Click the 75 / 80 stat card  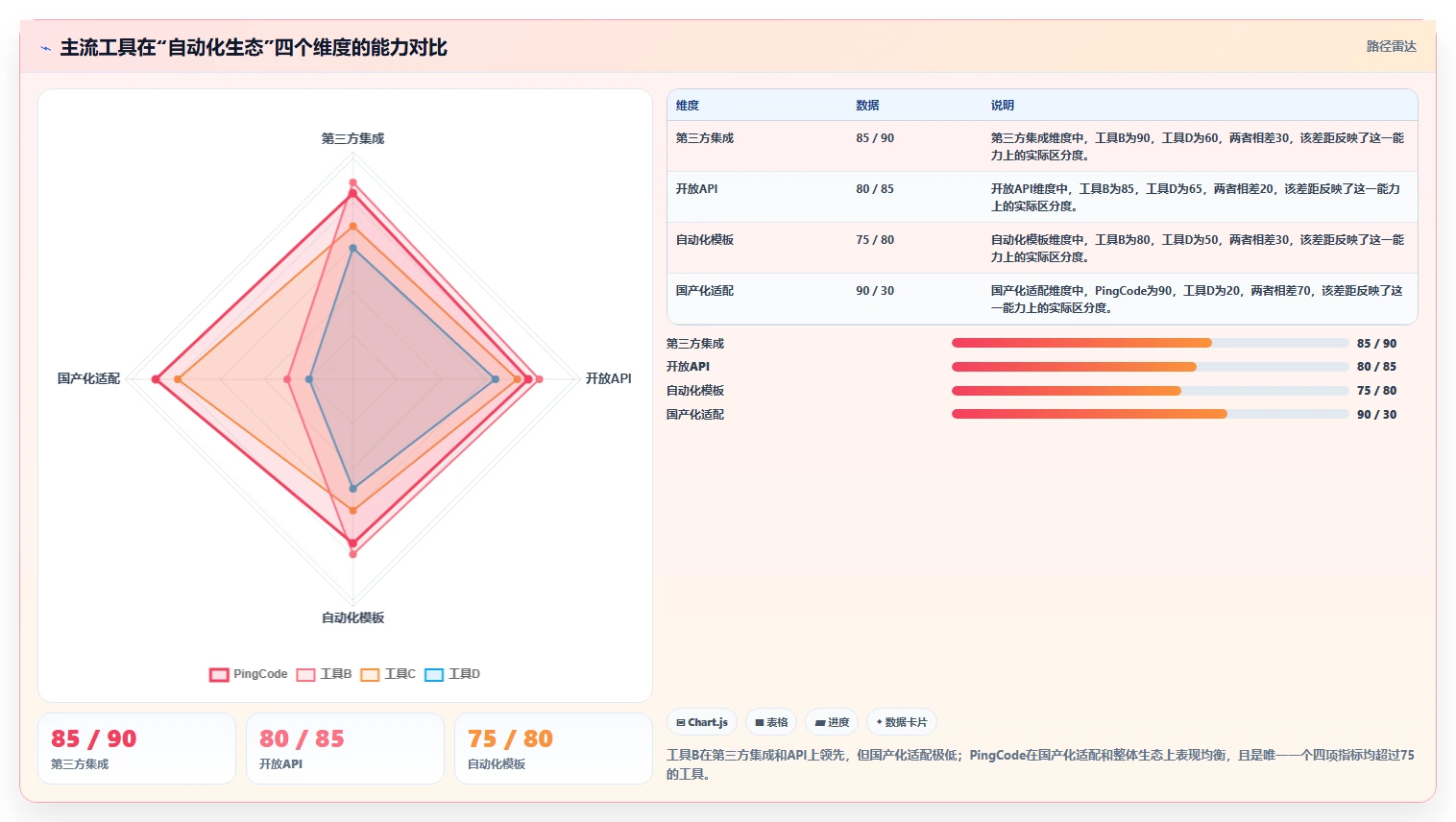[553, 748]
